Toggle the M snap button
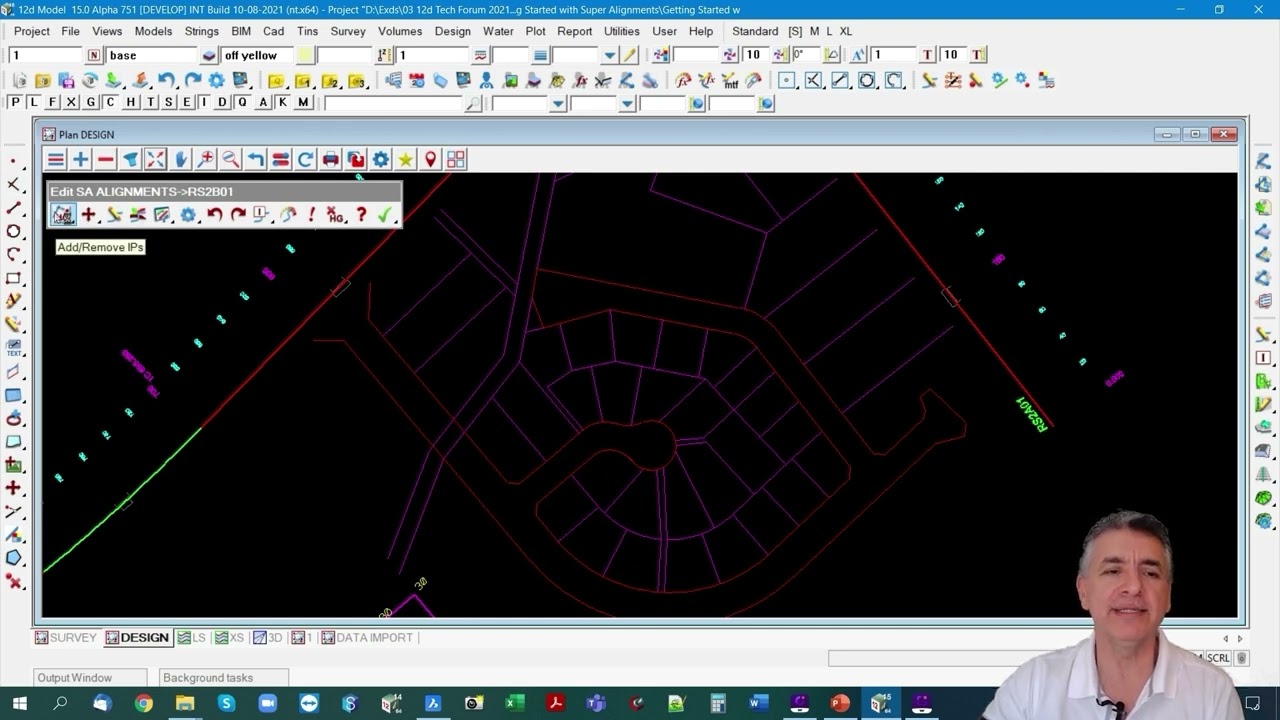This screenshot has width=1280, height=720. [x=303, y=103]
